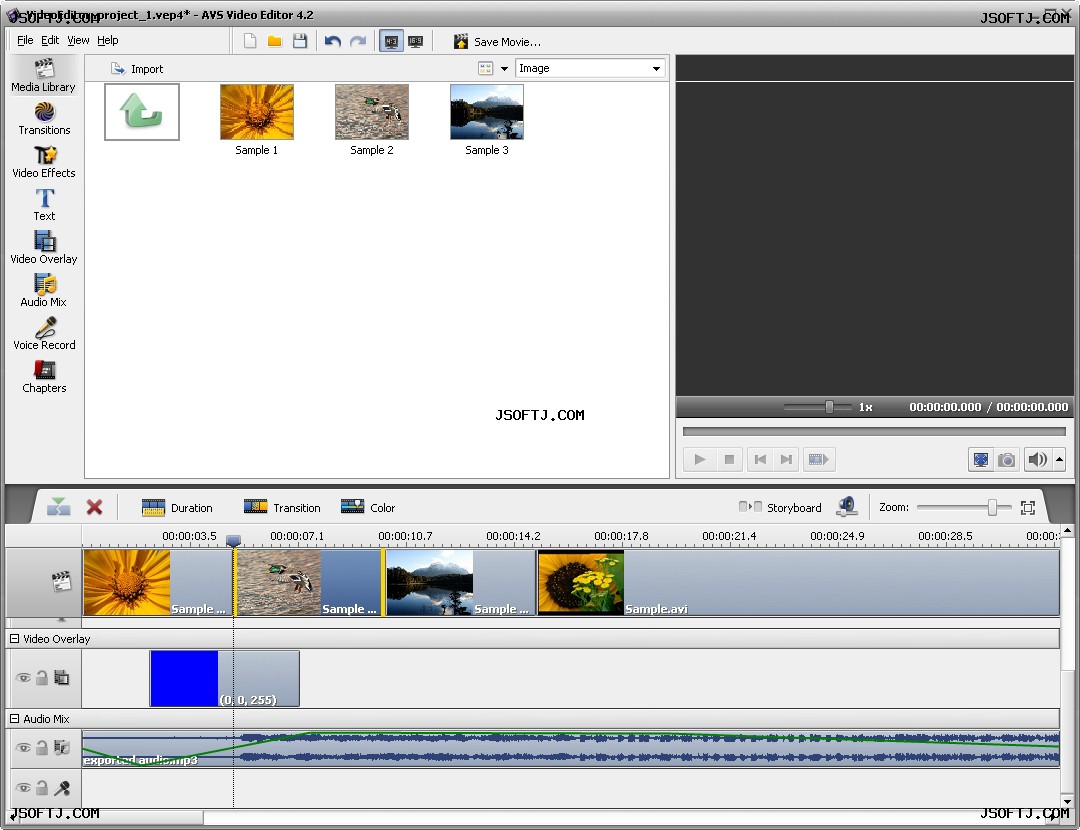Open the thumbnail view mode dropdown arrow

point(504,68)
